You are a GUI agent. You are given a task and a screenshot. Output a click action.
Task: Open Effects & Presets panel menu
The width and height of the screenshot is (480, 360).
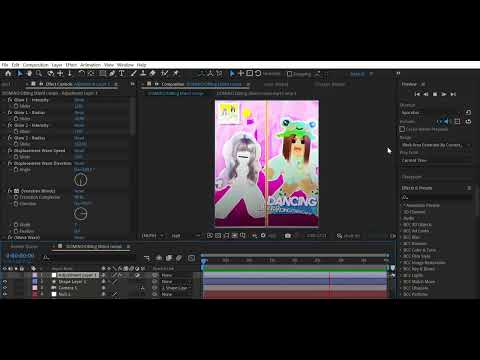[469, 188]
